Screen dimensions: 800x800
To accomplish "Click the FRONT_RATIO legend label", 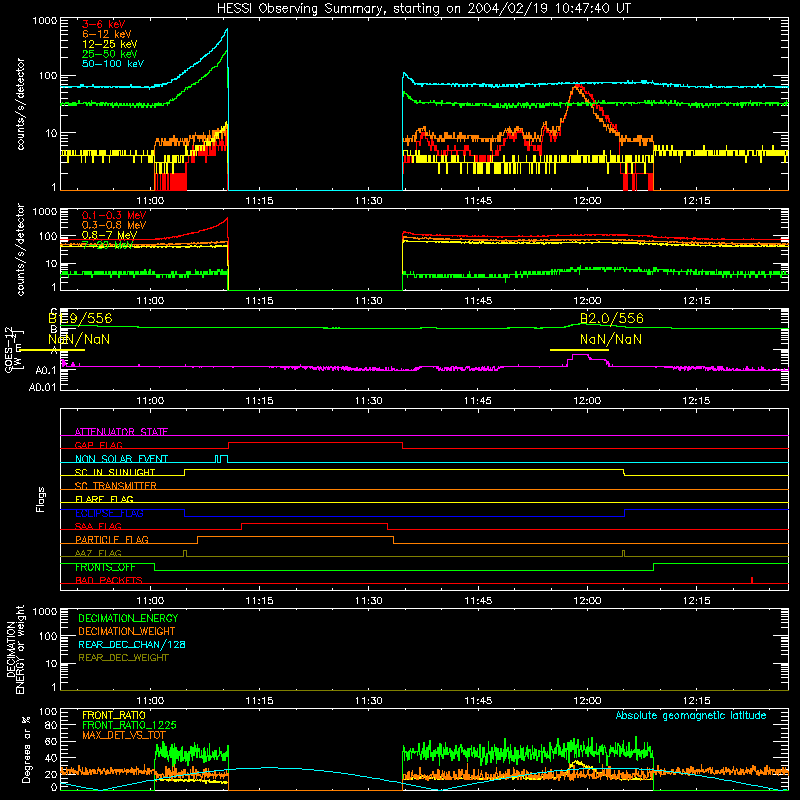I will 114,715.
